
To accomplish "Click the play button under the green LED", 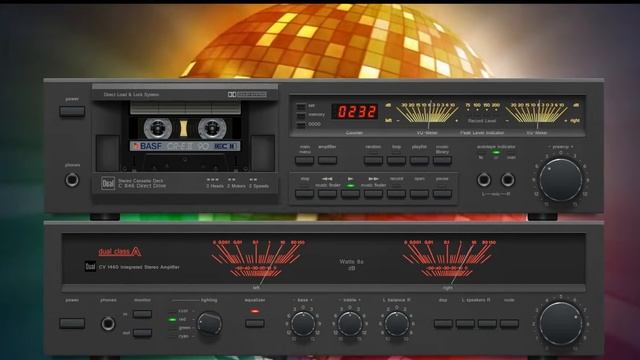I will click(350, 194).
